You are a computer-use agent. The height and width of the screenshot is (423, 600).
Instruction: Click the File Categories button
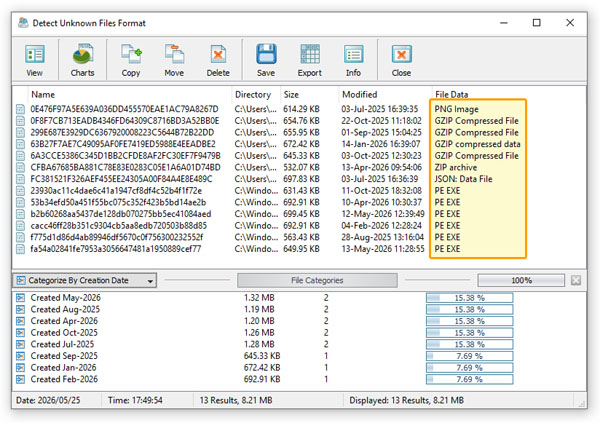pos(317,281)
